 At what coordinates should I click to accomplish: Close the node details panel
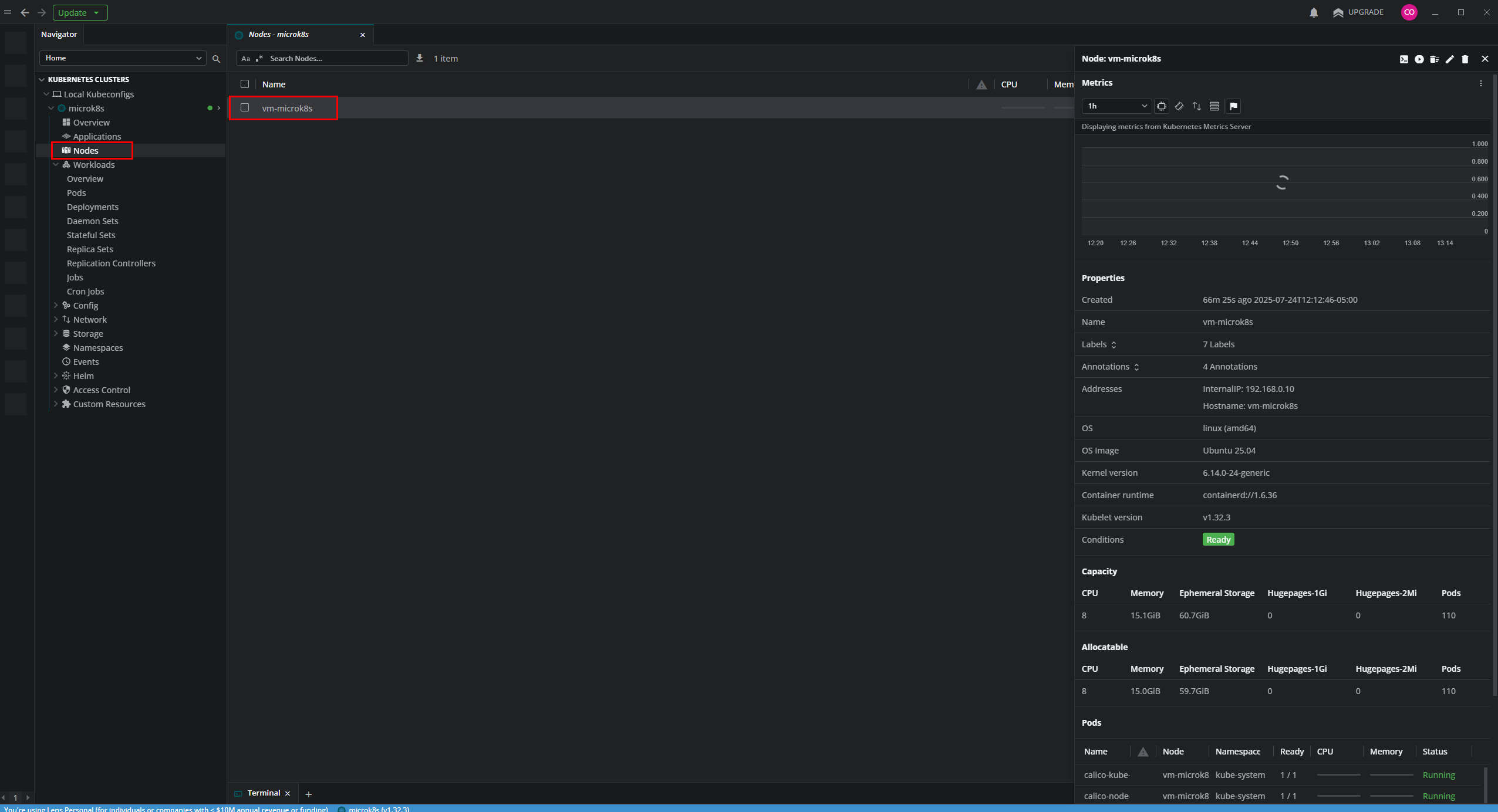[1485, 59]
